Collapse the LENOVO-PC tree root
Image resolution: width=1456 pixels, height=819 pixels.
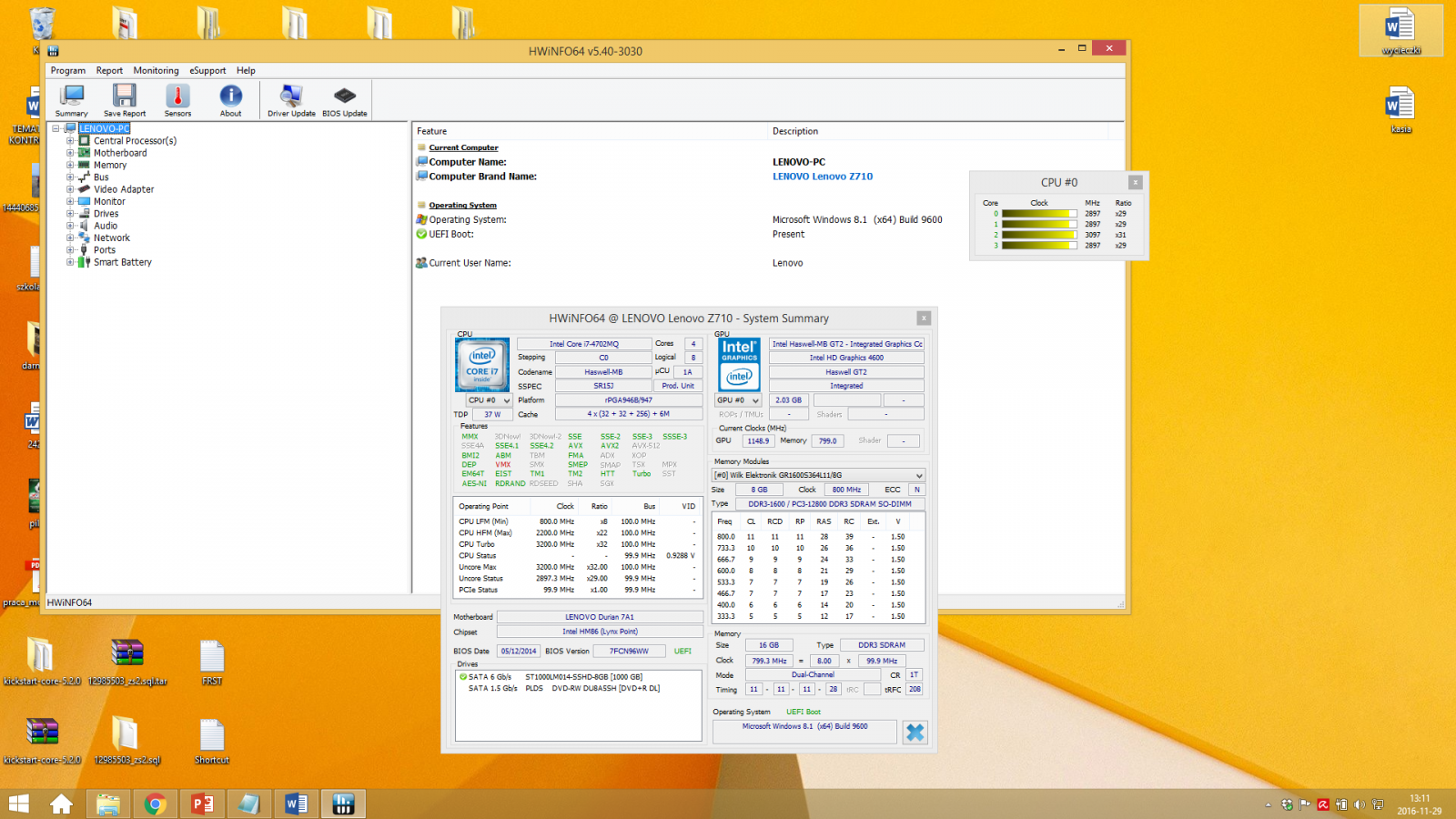(56, 128)
